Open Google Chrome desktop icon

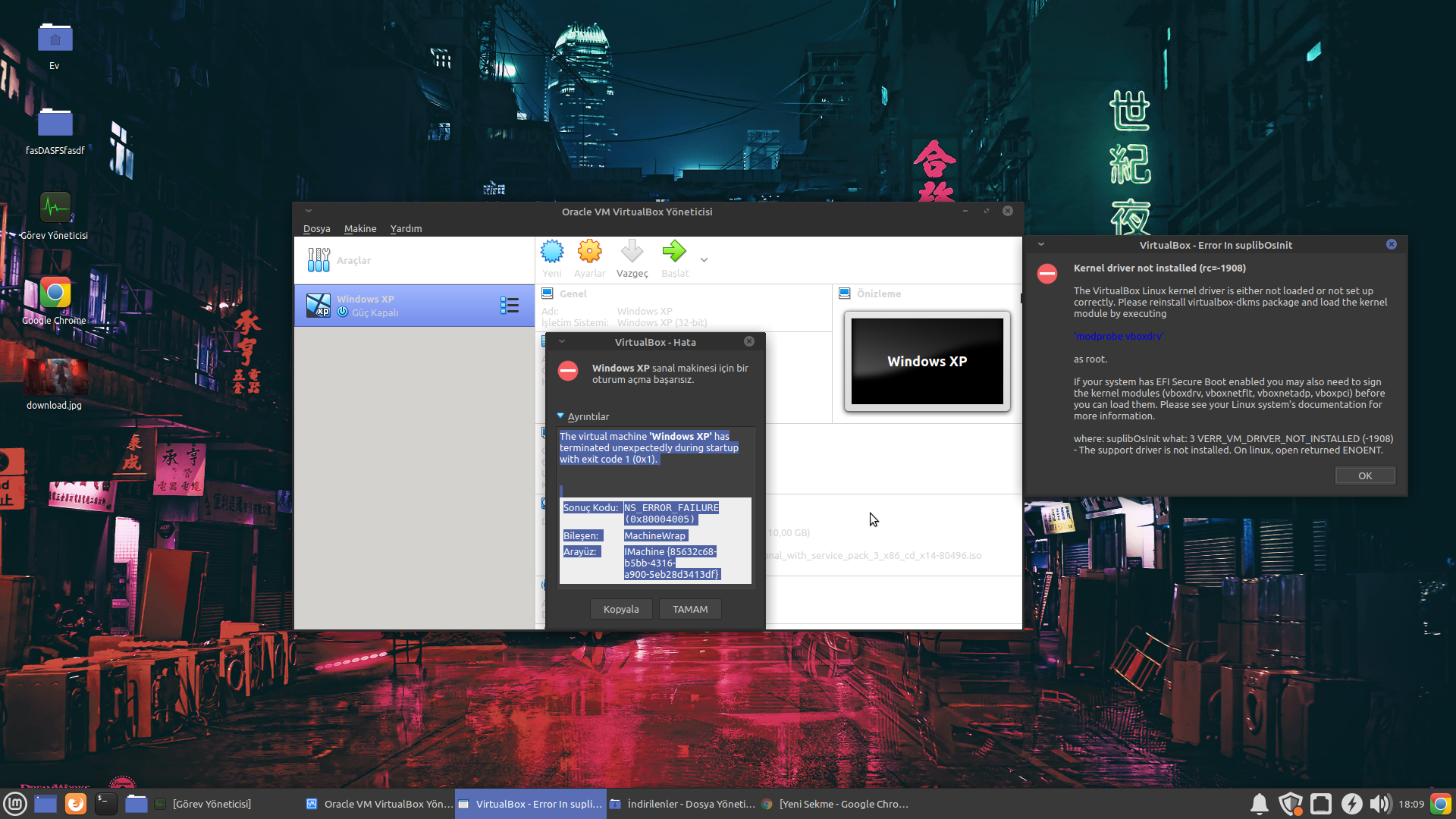tap(55, 293)
